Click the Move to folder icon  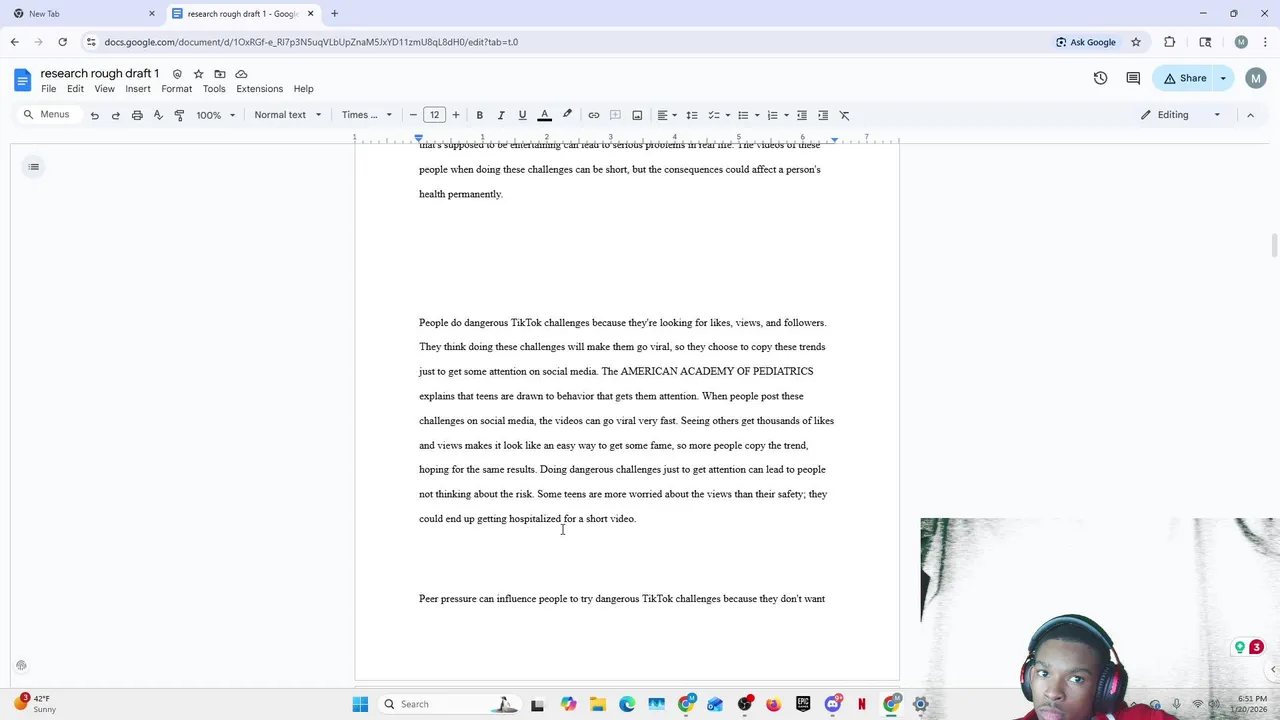point(220,74)
